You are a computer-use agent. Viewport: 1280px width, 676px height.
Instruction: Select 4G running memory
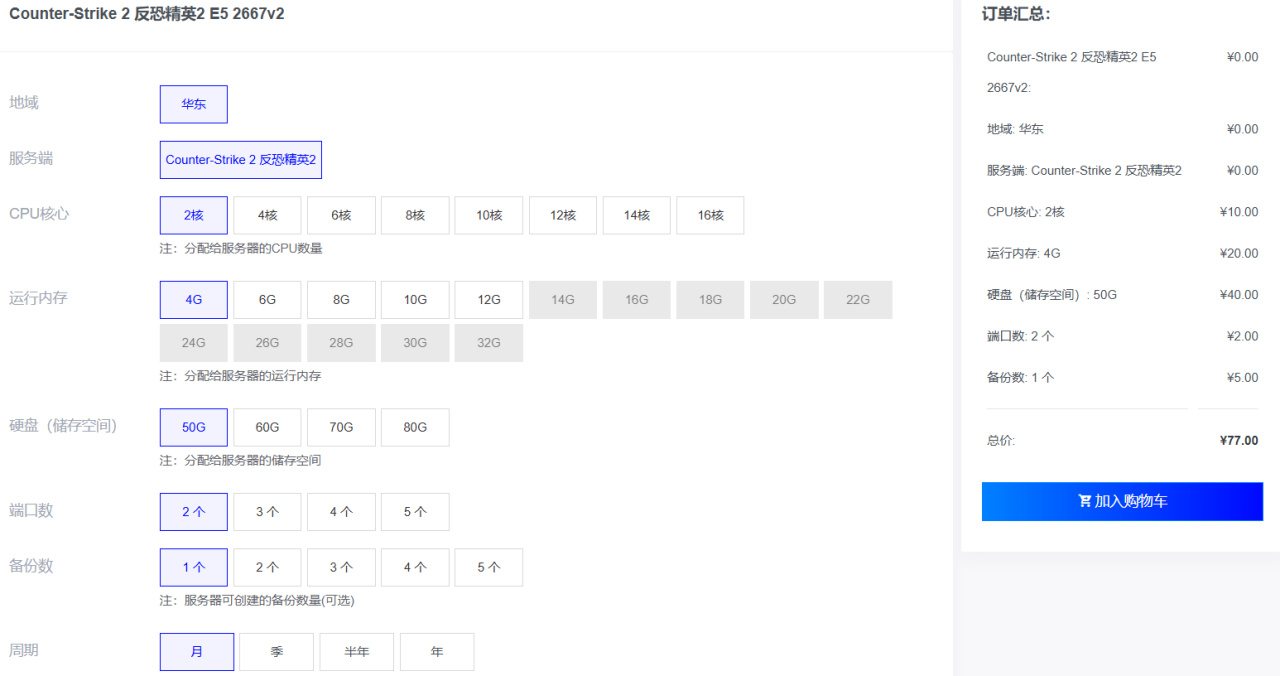[194, 300]
